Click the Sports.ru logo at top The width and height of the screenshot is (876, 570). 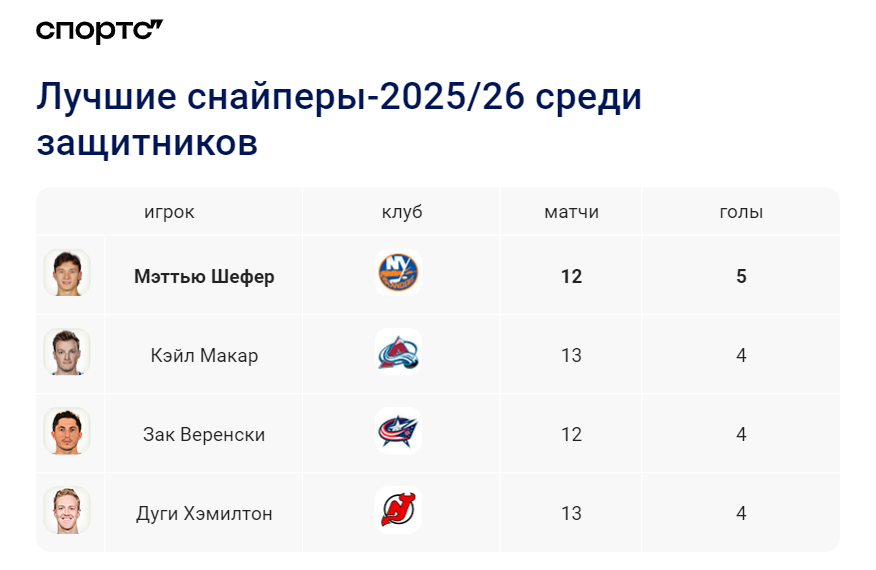click(99, 31)
